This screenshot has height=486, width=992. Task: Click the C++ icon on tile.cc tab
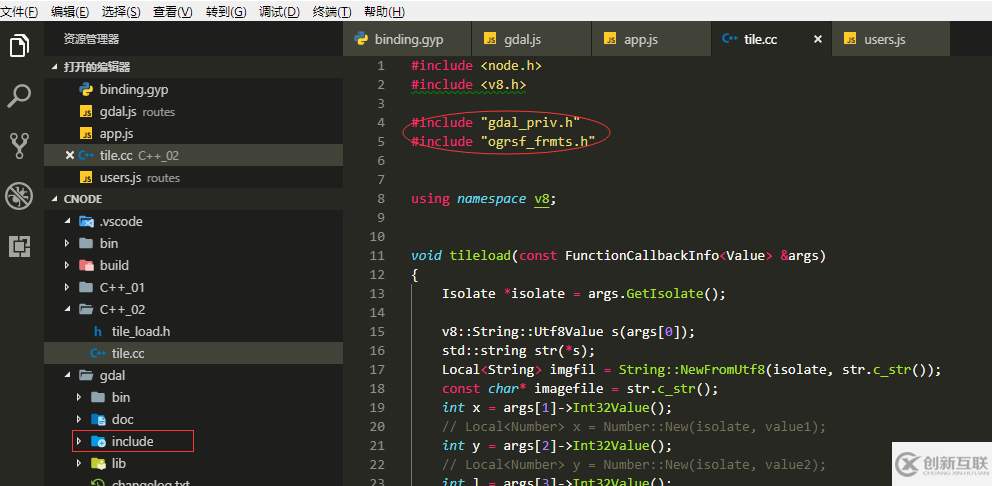[730, 39]
